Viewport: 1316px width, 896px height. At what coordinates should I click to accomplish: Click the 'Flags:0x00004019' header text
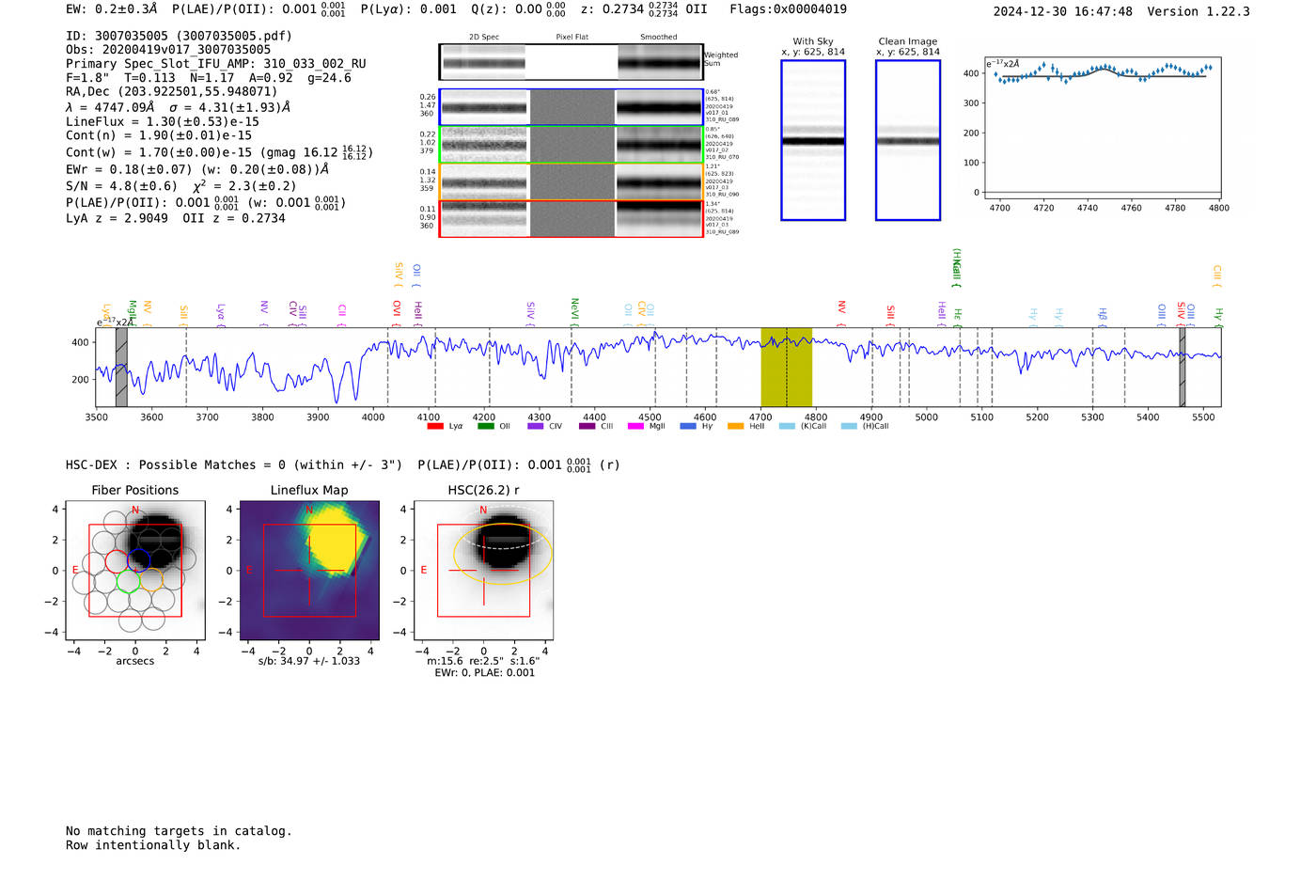pyautogui.click(x=788, y=9)
